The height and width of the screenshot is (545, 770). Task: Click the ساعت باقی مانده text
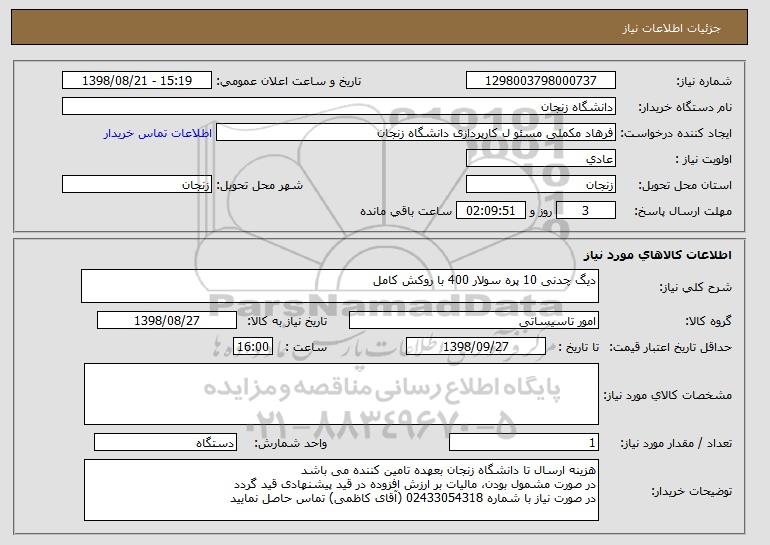[x=406, y=211]
